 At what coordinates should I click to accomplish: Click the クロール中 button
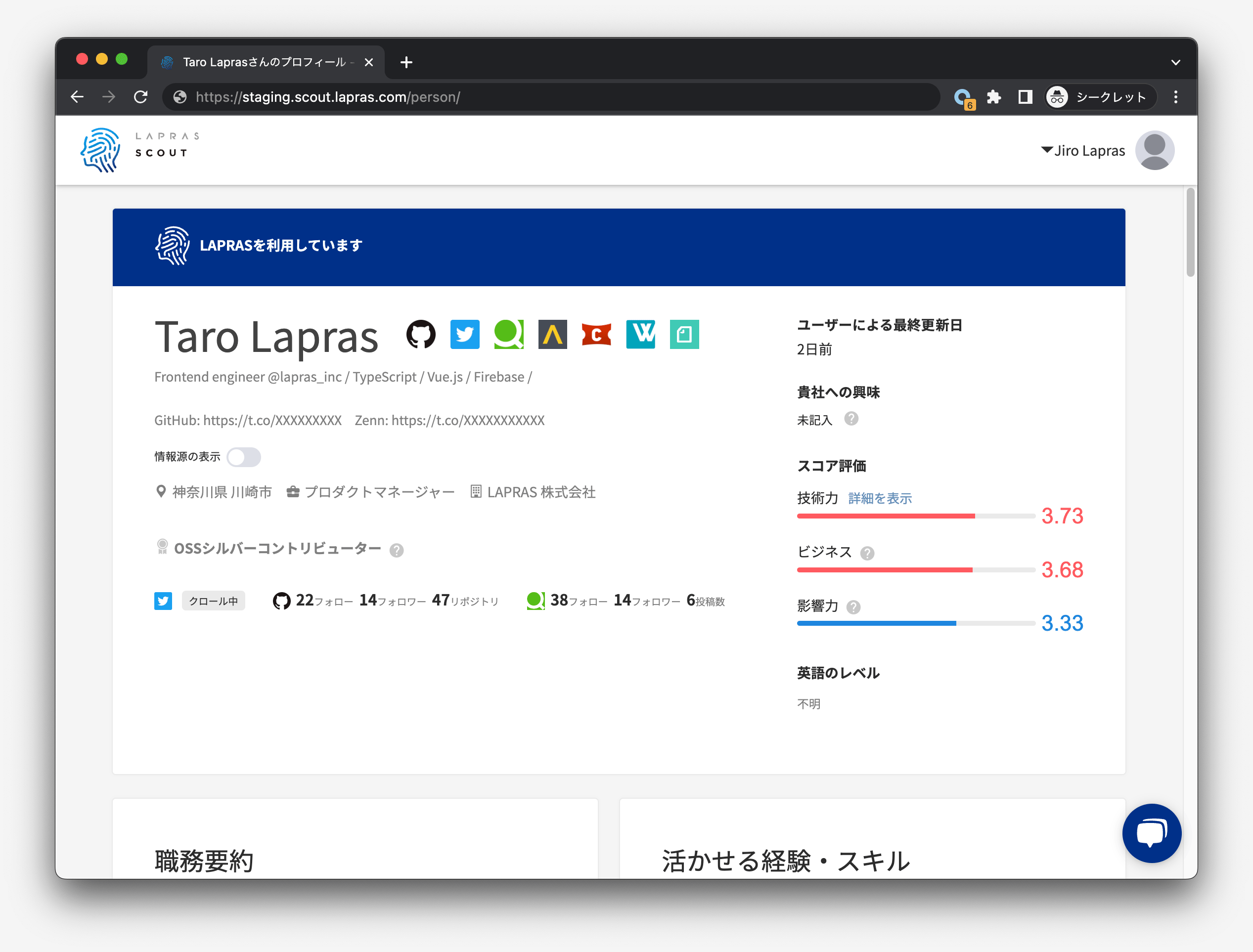pos(213,601)
